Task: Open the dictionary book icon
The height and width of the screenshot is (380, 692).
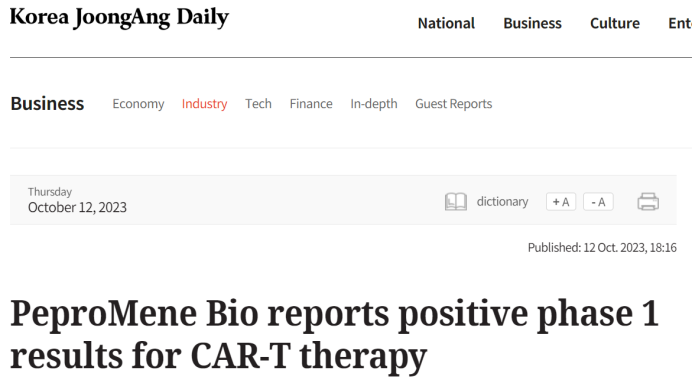Action: [x=455, y=202]
